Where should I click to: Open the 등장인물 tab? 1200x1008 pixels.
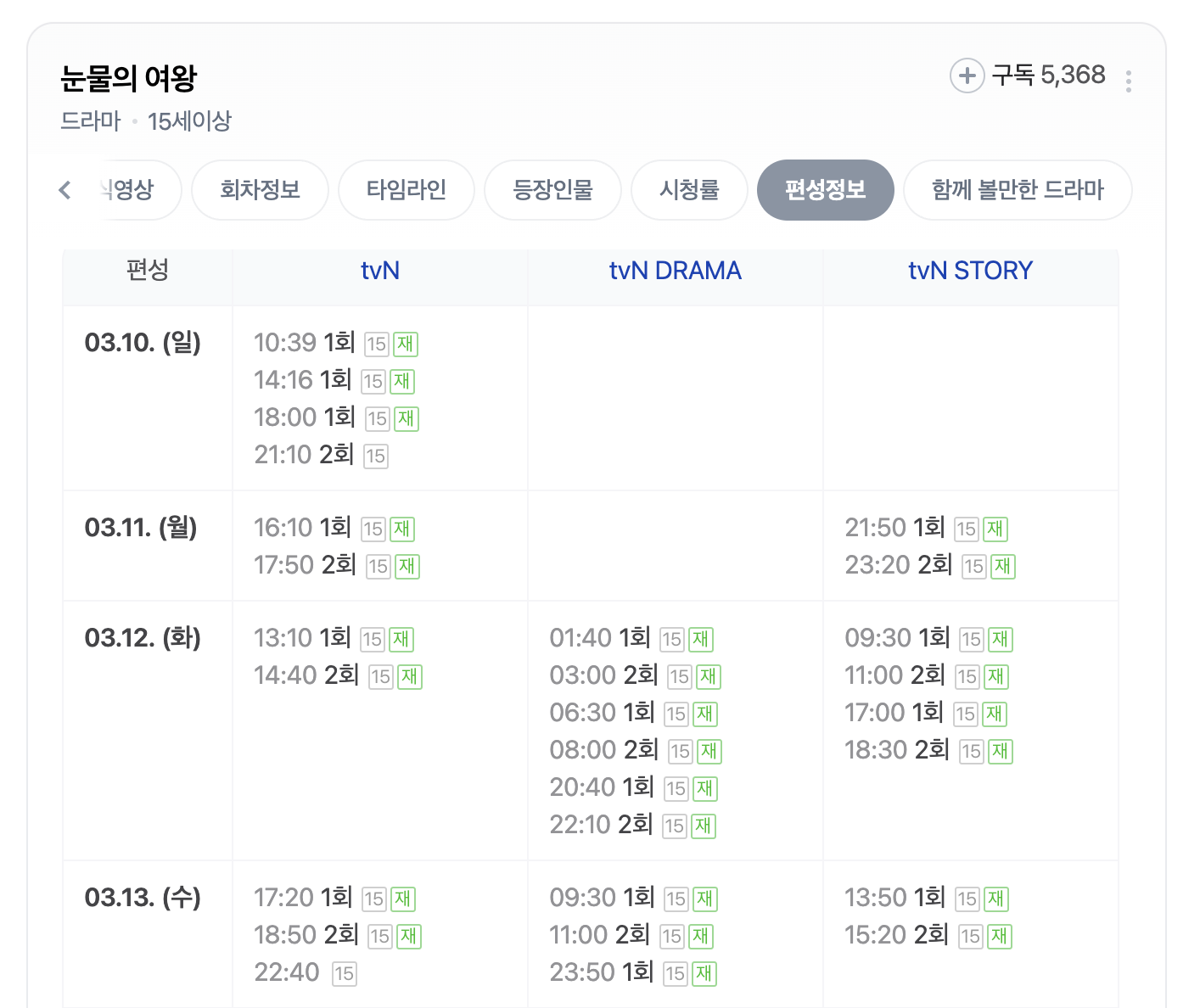coord(552,190)
